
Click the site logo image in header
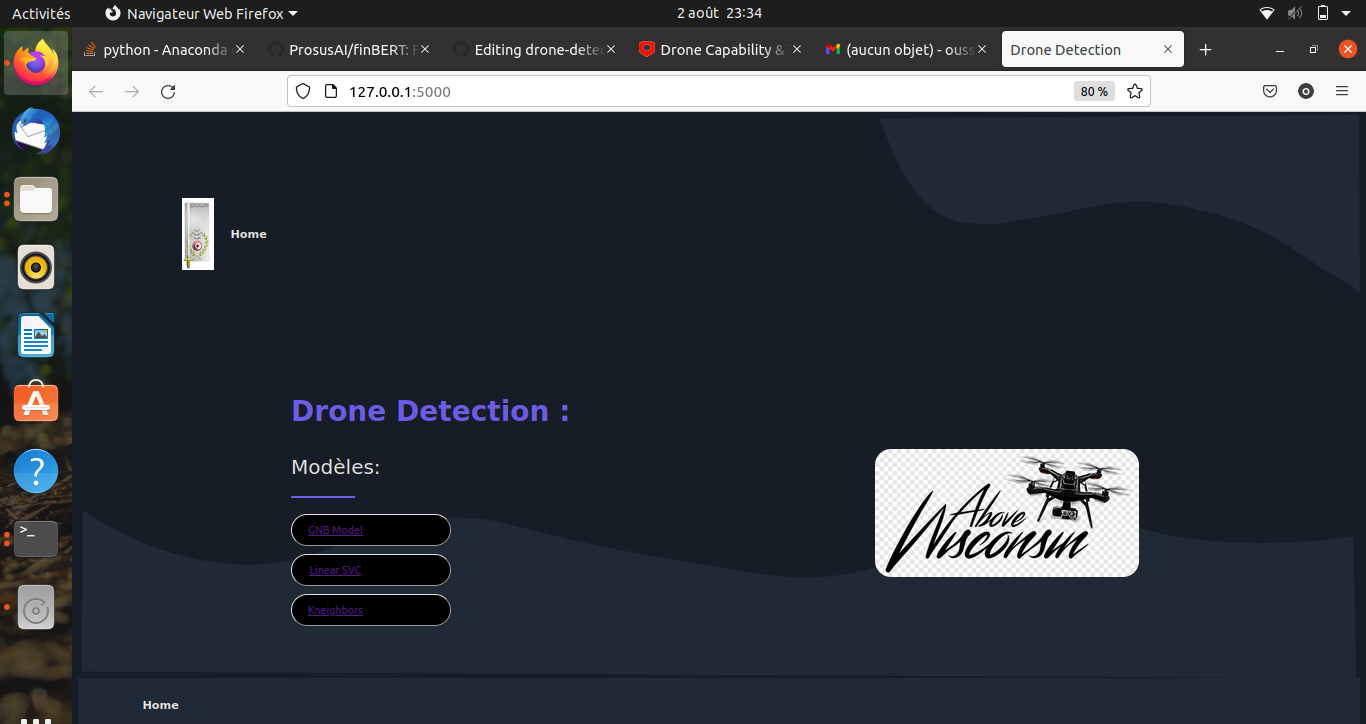198,234
